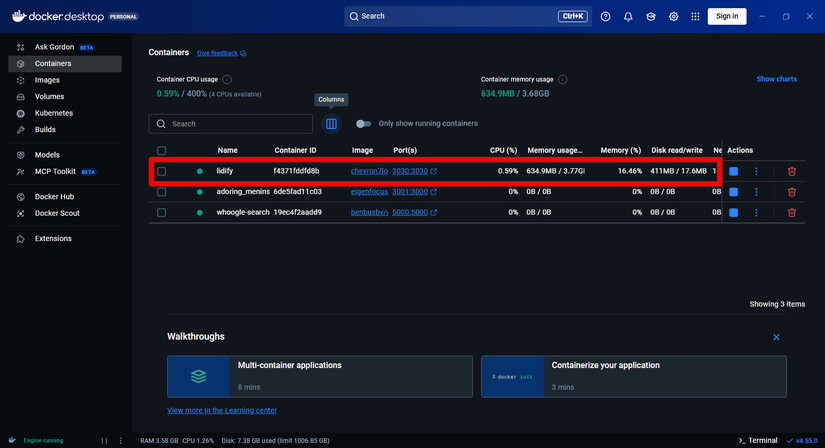Image resolution: width=825 pixels, height=448 pixels.
Task: Click Show charts link
Action: point(777,79)
